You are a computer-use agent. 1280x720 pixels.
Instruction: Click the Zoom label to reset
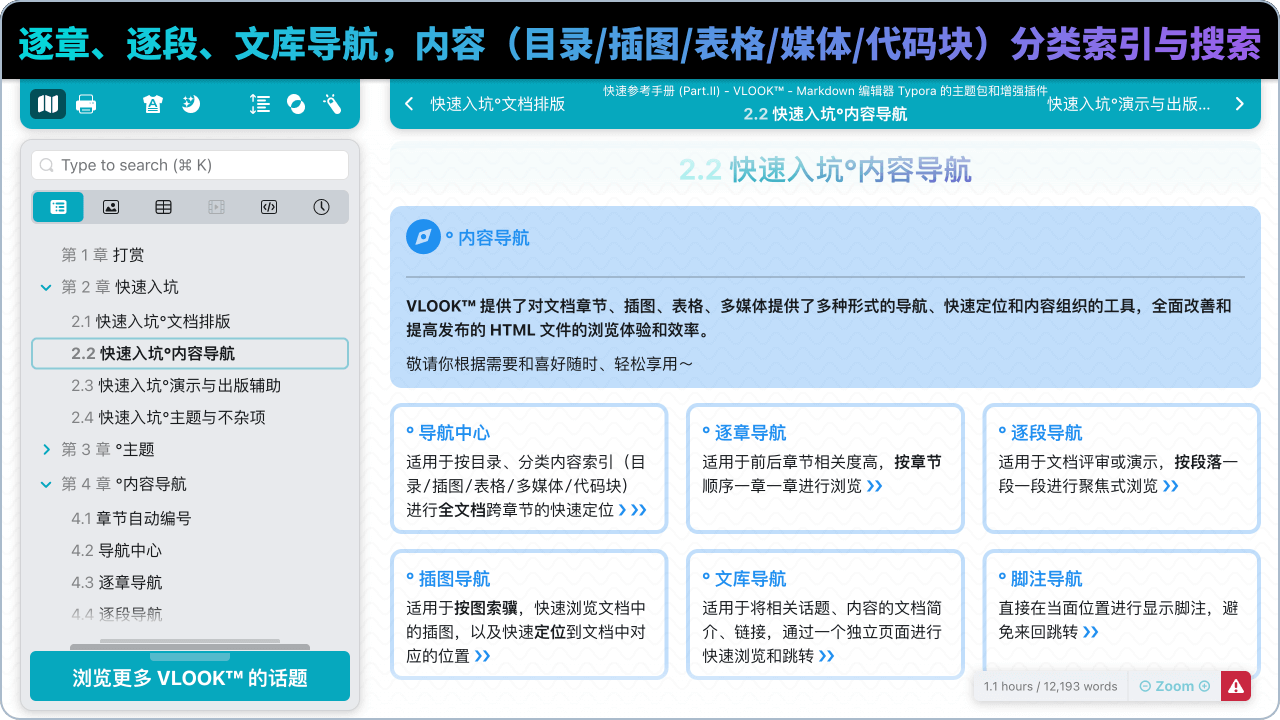pyautogui.click(x=1175, y=686)
